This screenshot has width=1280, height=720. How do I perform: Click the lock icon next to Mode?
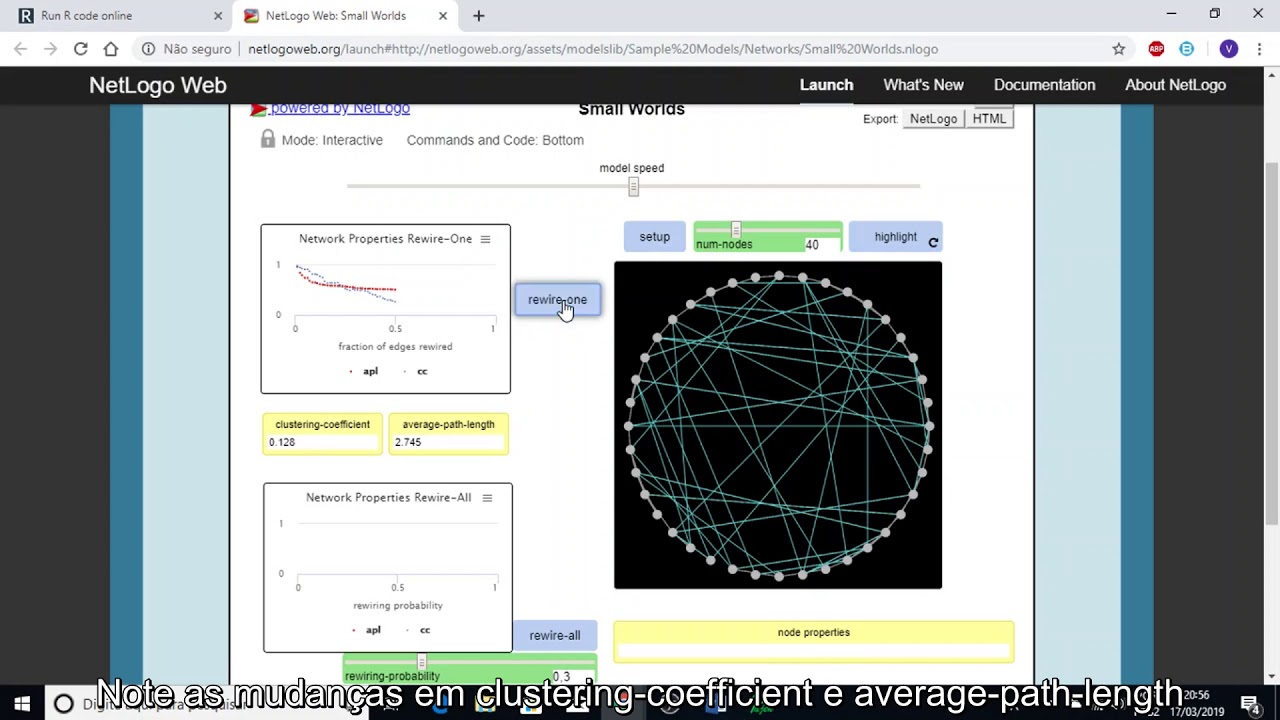[267, 139]
